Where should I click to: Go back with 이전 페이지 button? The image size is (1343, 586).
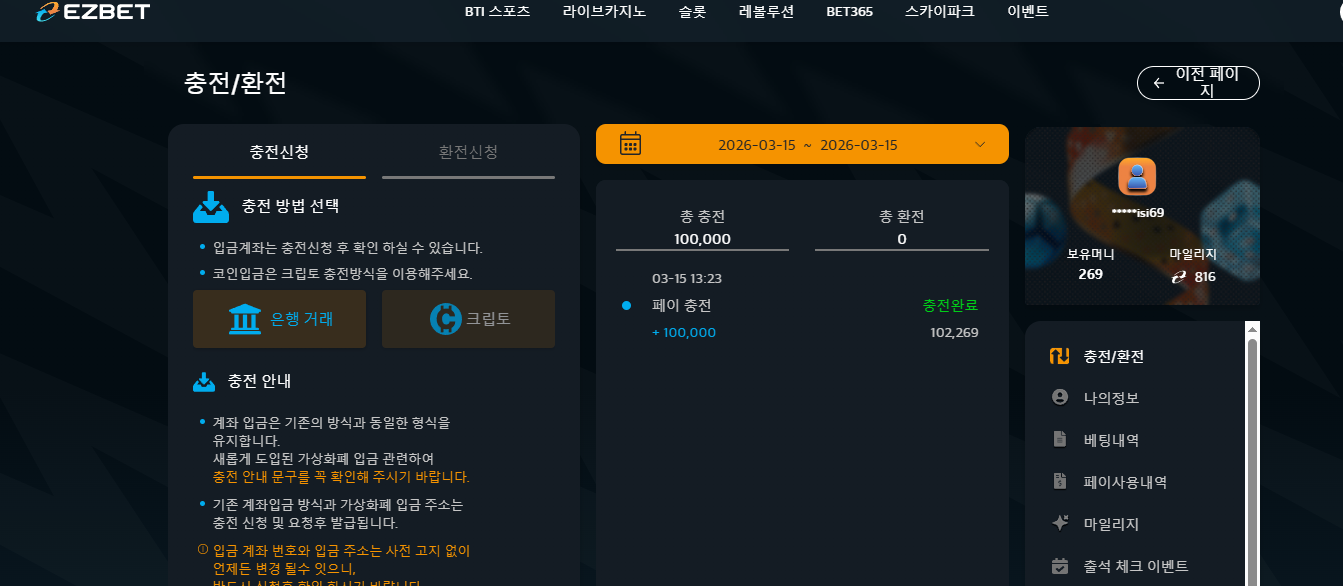(1198, 83)
